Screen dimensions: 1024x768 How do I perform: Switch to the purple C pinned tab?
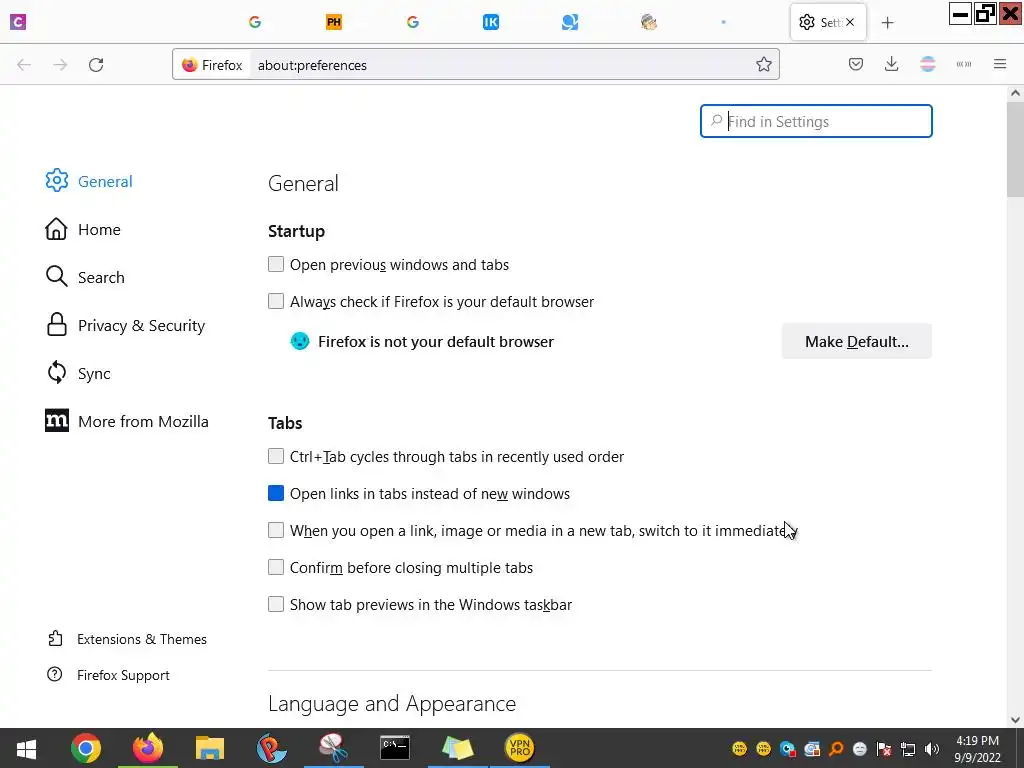coord(18,22)
